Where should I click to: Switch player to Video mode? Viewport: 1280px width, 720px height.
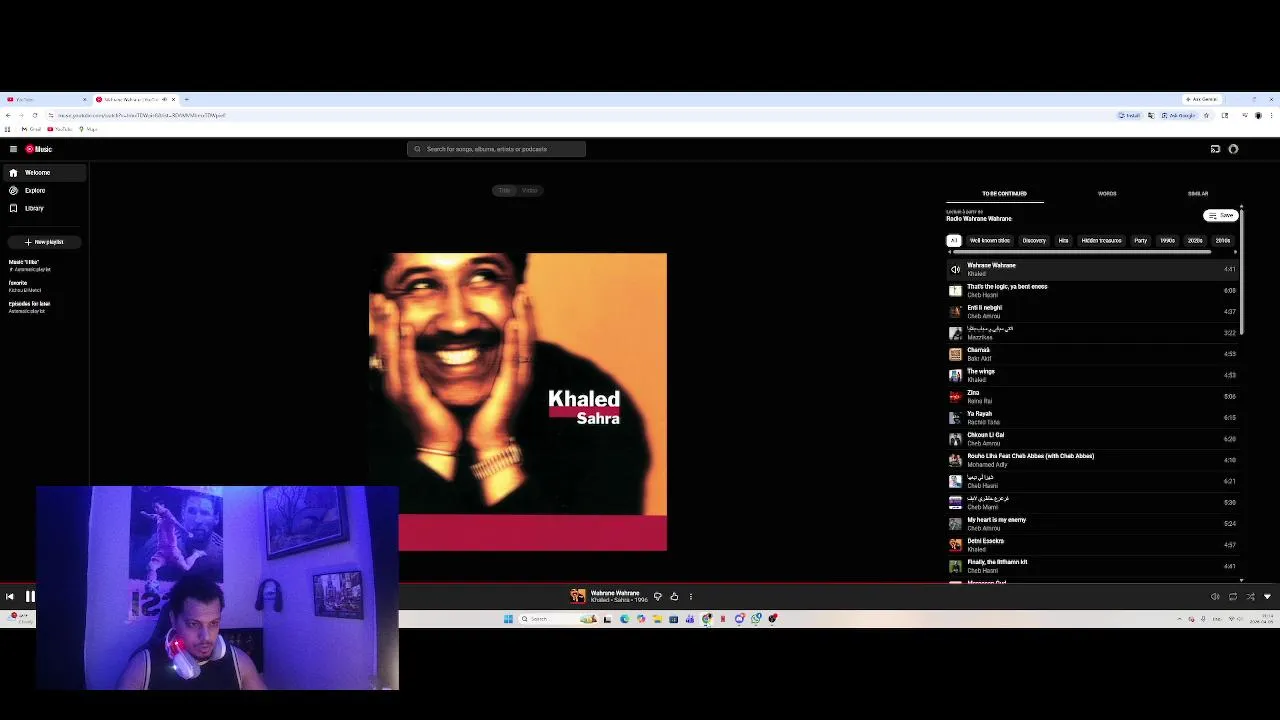point(530,190)
